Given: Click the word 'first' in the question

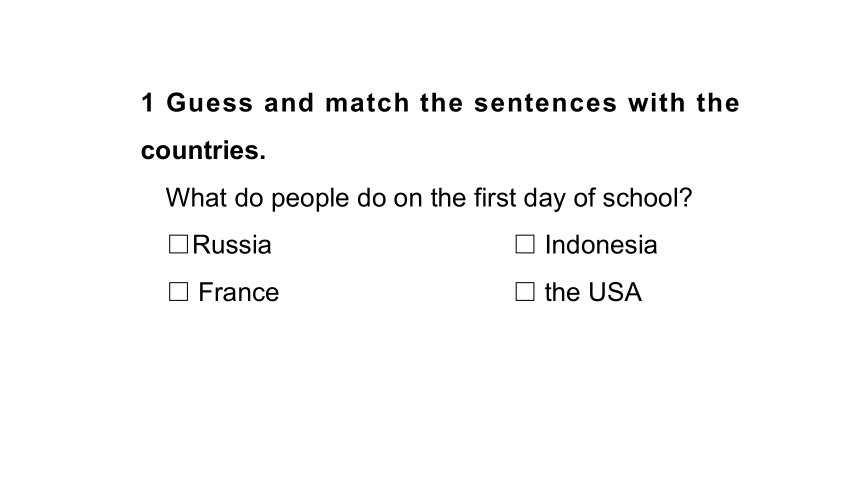Looking at the screenshot, I should tap(494, 198).
